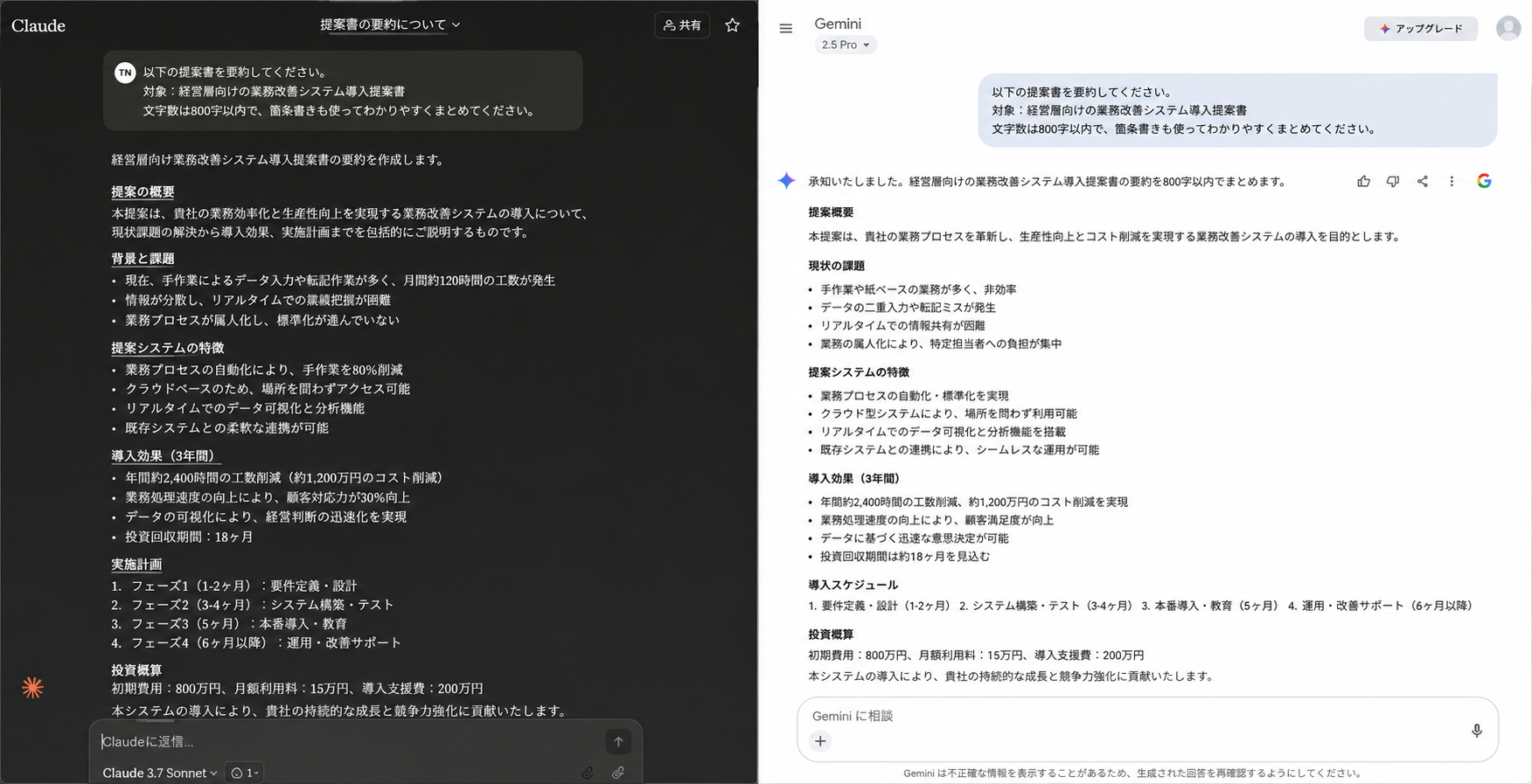Click the アップグレード button in Gemini
1532x784 pixels.
click(1421, 29)
